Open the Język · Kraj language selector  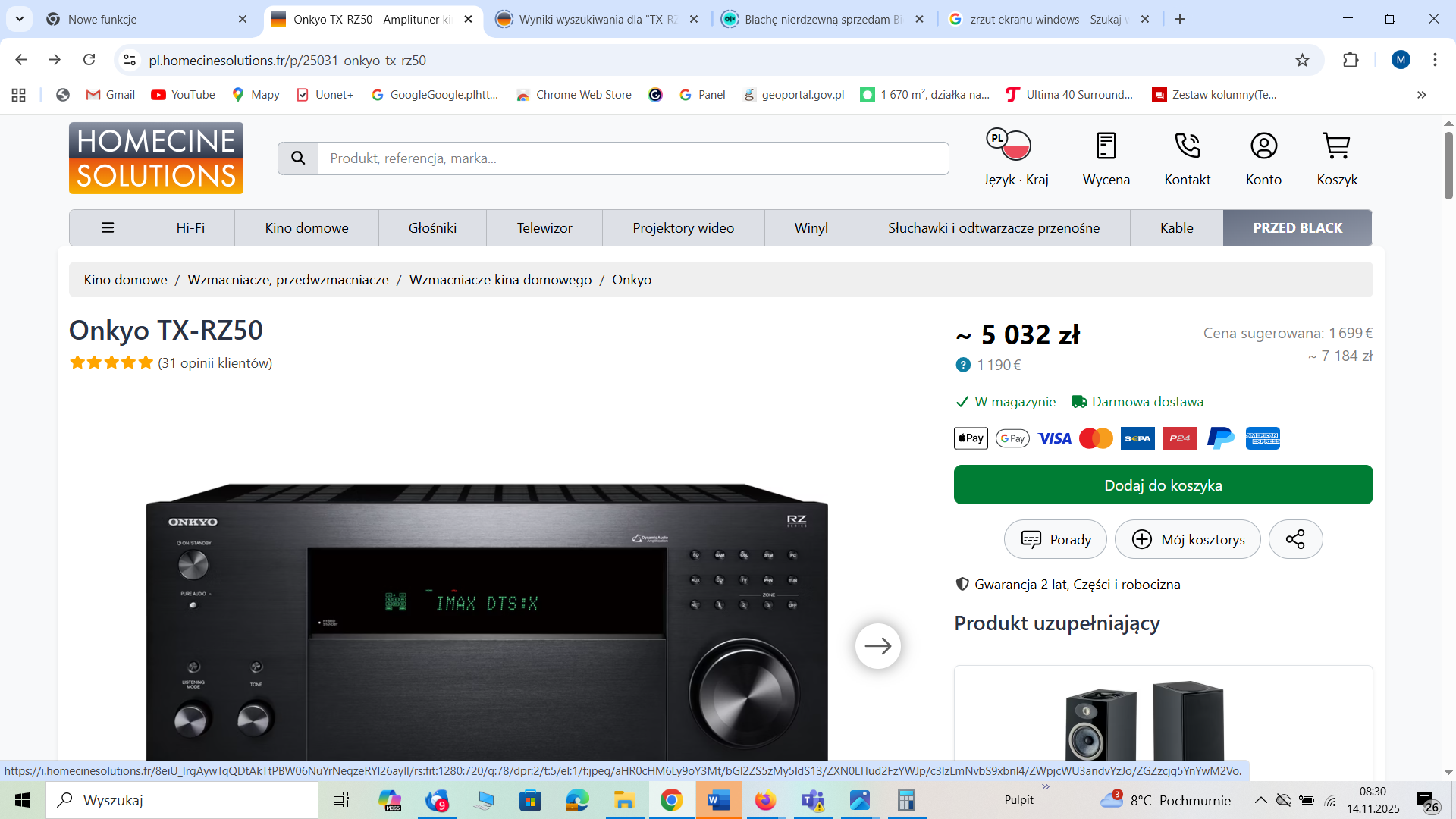1015,146
